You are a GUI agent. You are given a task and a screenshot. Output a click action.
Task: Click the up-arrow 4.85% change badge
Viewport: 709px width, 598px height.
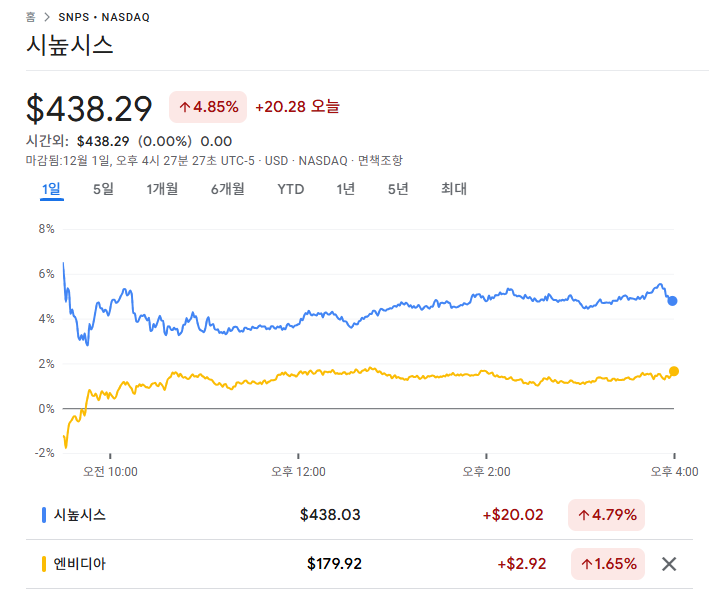coord(208,107)
